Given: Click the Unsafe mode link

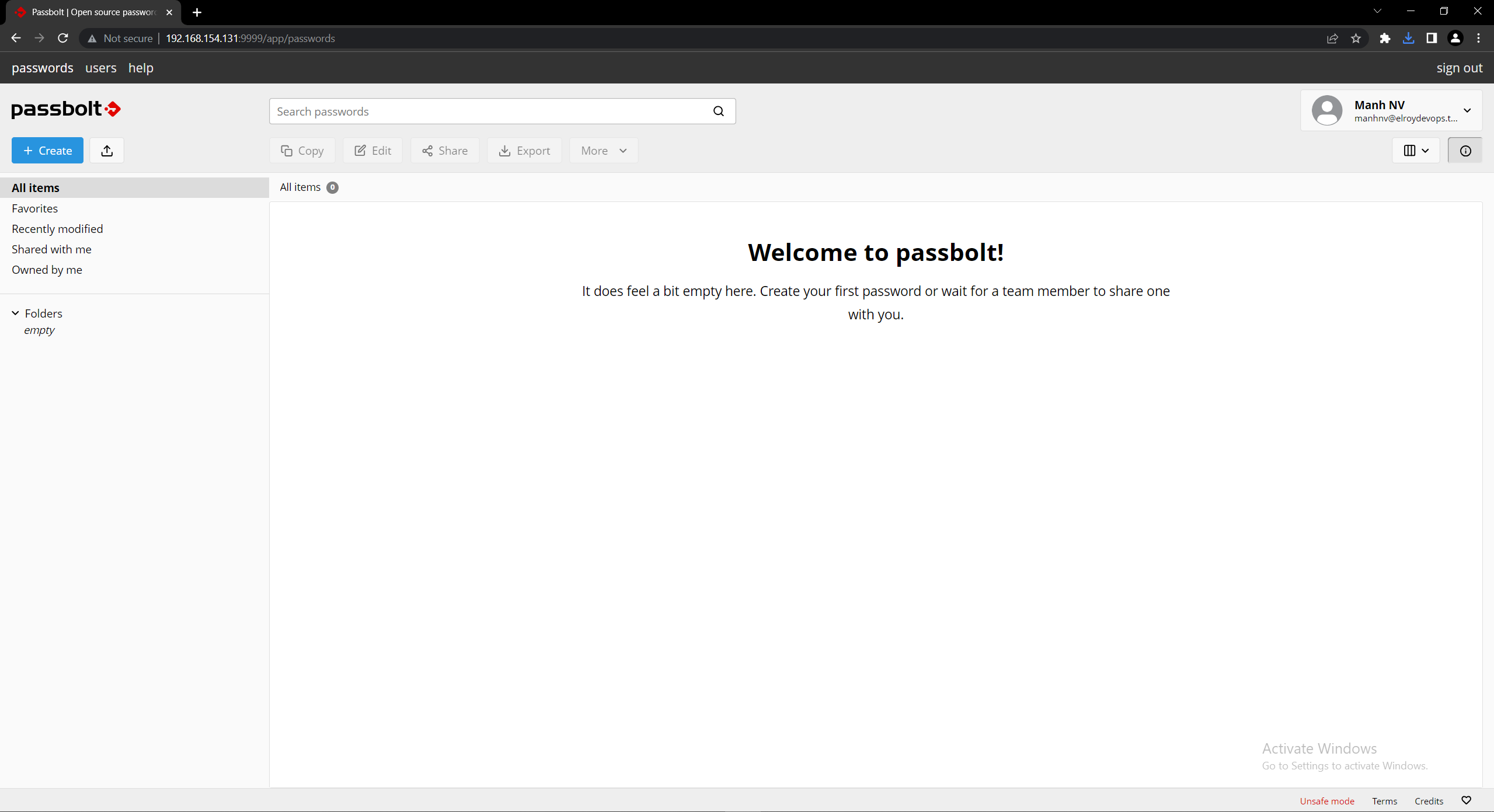Looking at the screenshot, I should 1327,801.
